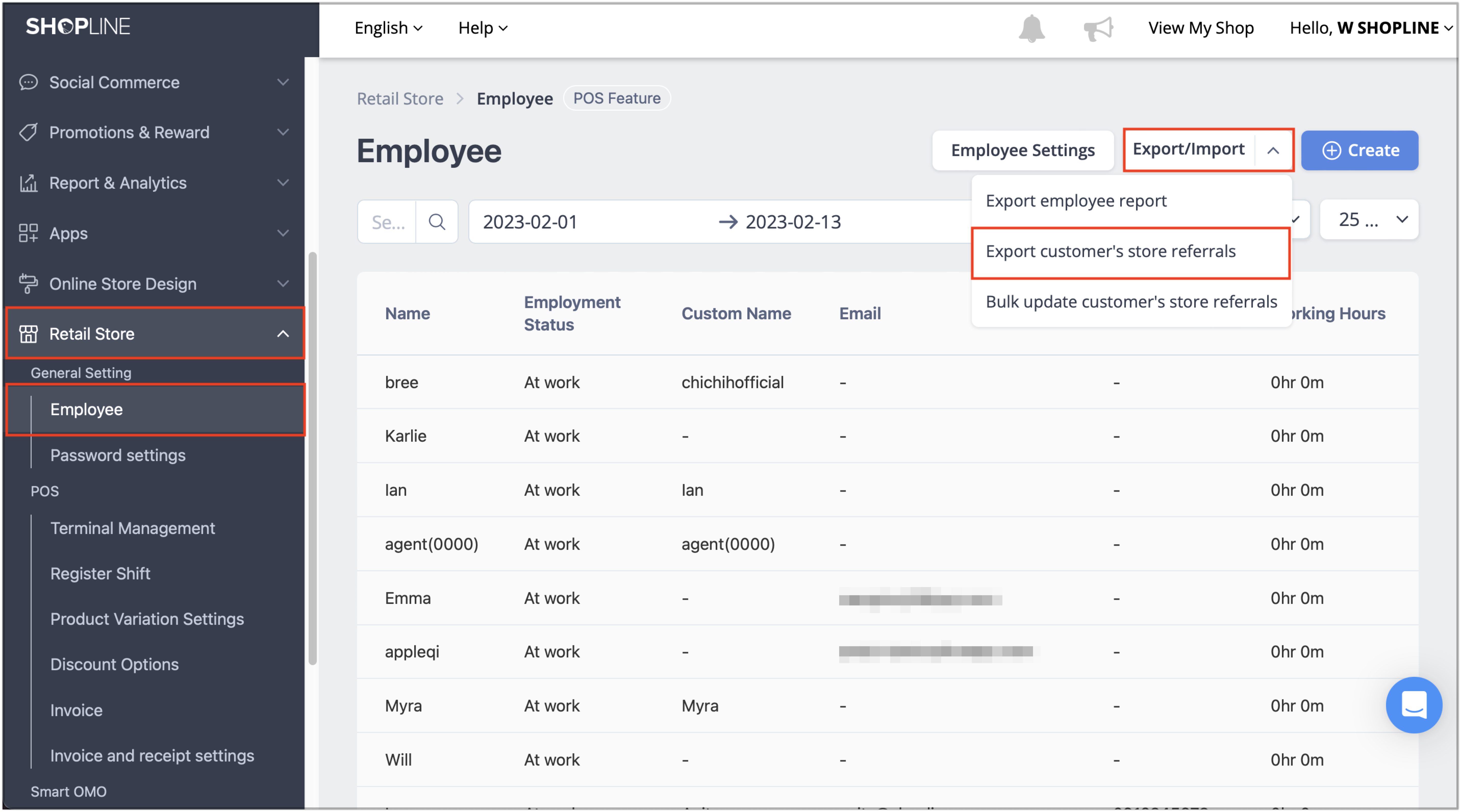Viewport: 1461px width, 812px height.
Task: Open Product Variation Settings
Action: coord(147,619)
